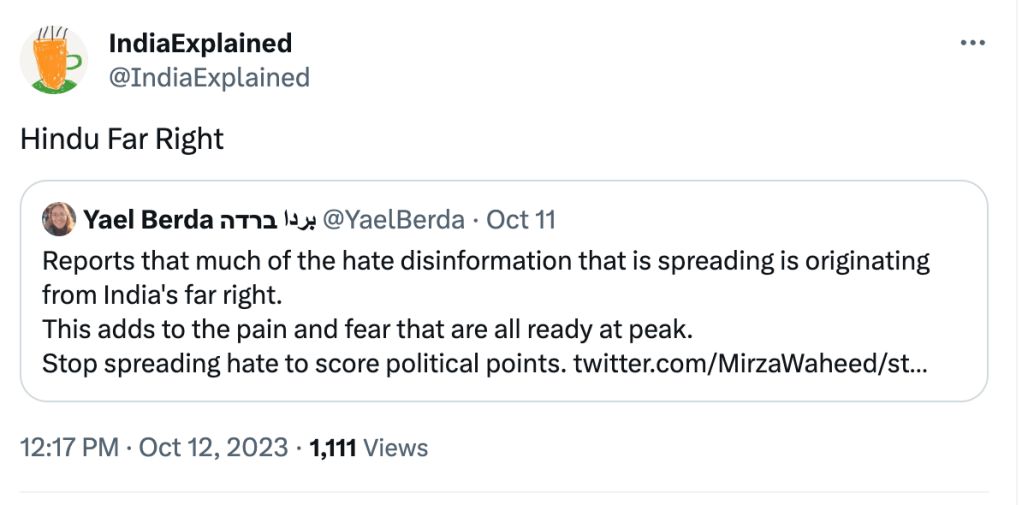Screen dimensions: 1022x505
Task: Click the 1,111 view count number
Action: pyautogui.click(x=333, y=448)
